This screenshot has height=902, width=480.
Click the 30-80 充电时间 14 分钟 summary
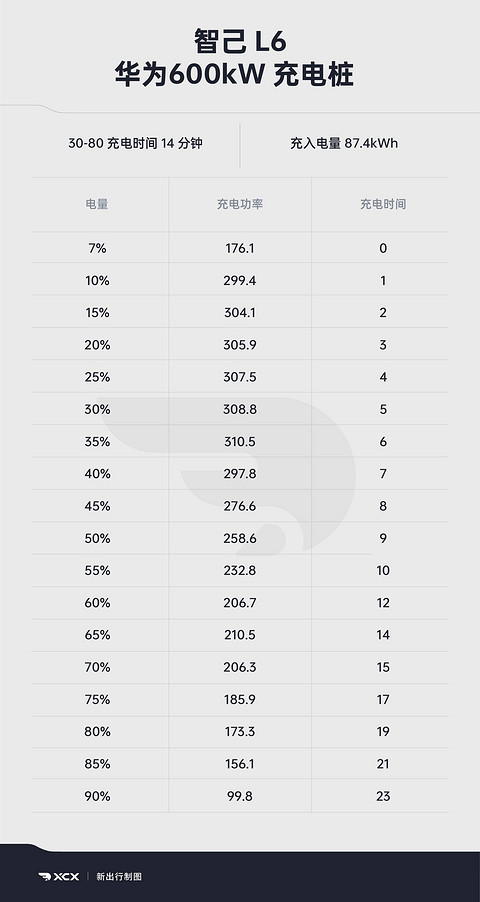coord(135,143)
